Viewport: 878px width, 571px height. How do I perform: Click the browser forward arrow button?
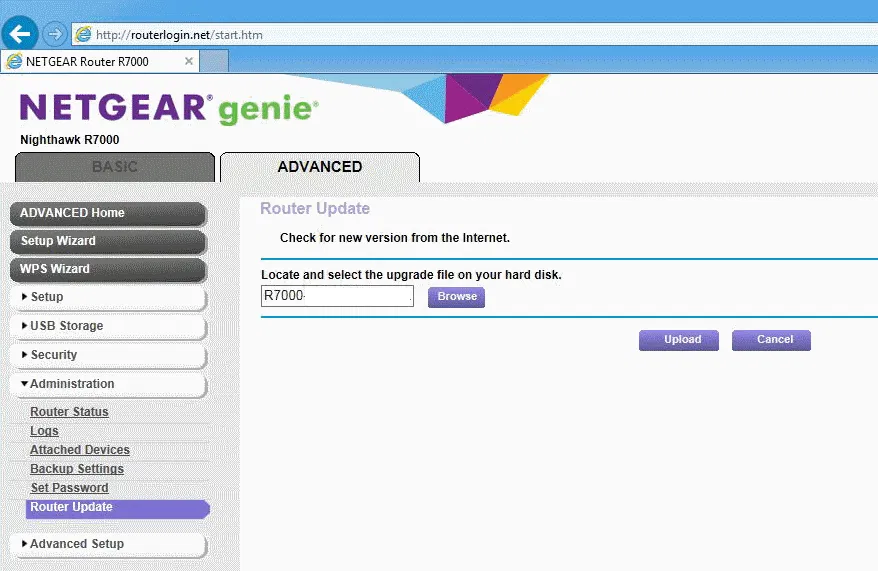(54, 35)
